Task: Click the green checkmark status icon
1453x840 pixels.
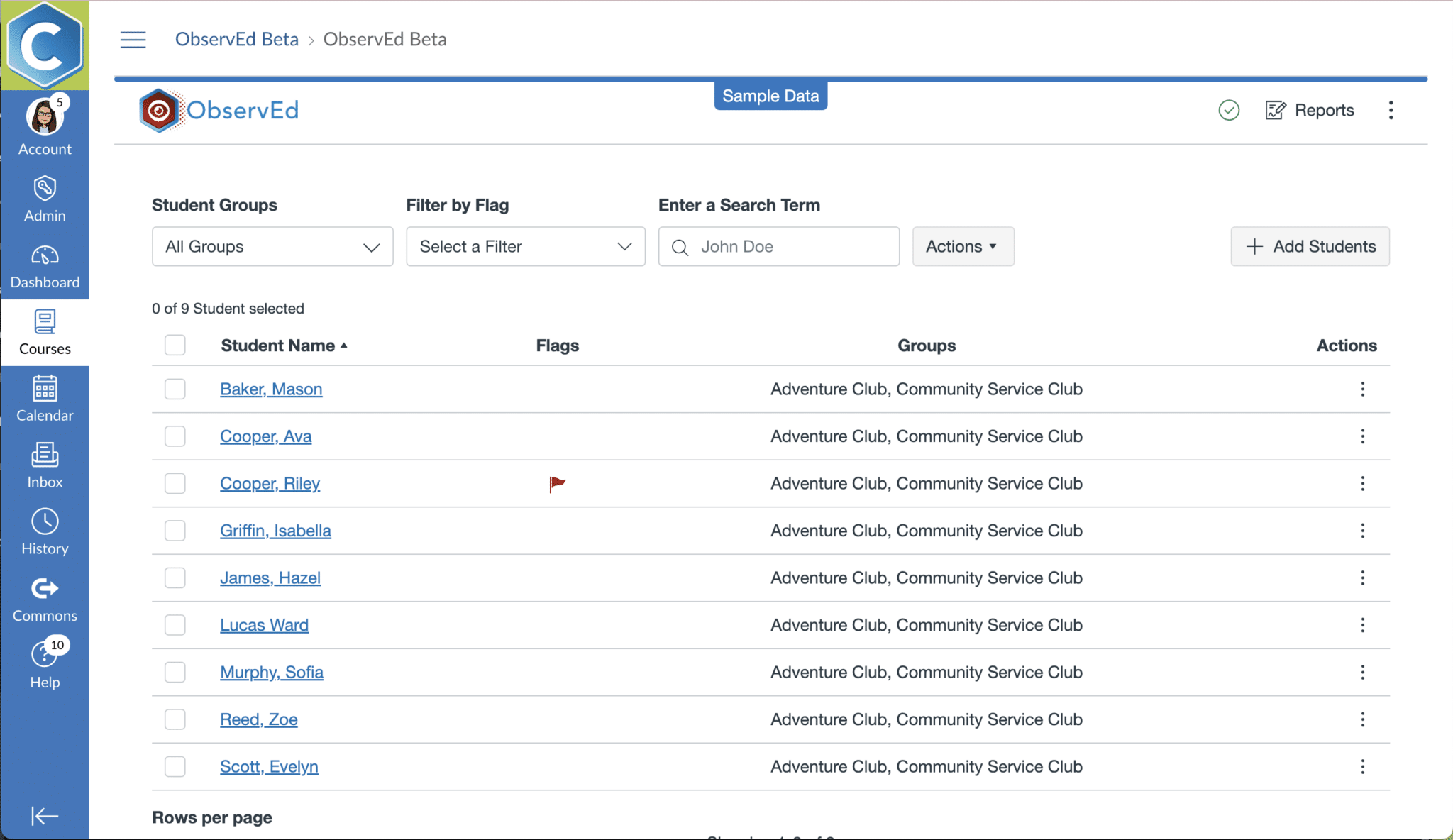Action: pyautogui.click(x=1229, y=110)
